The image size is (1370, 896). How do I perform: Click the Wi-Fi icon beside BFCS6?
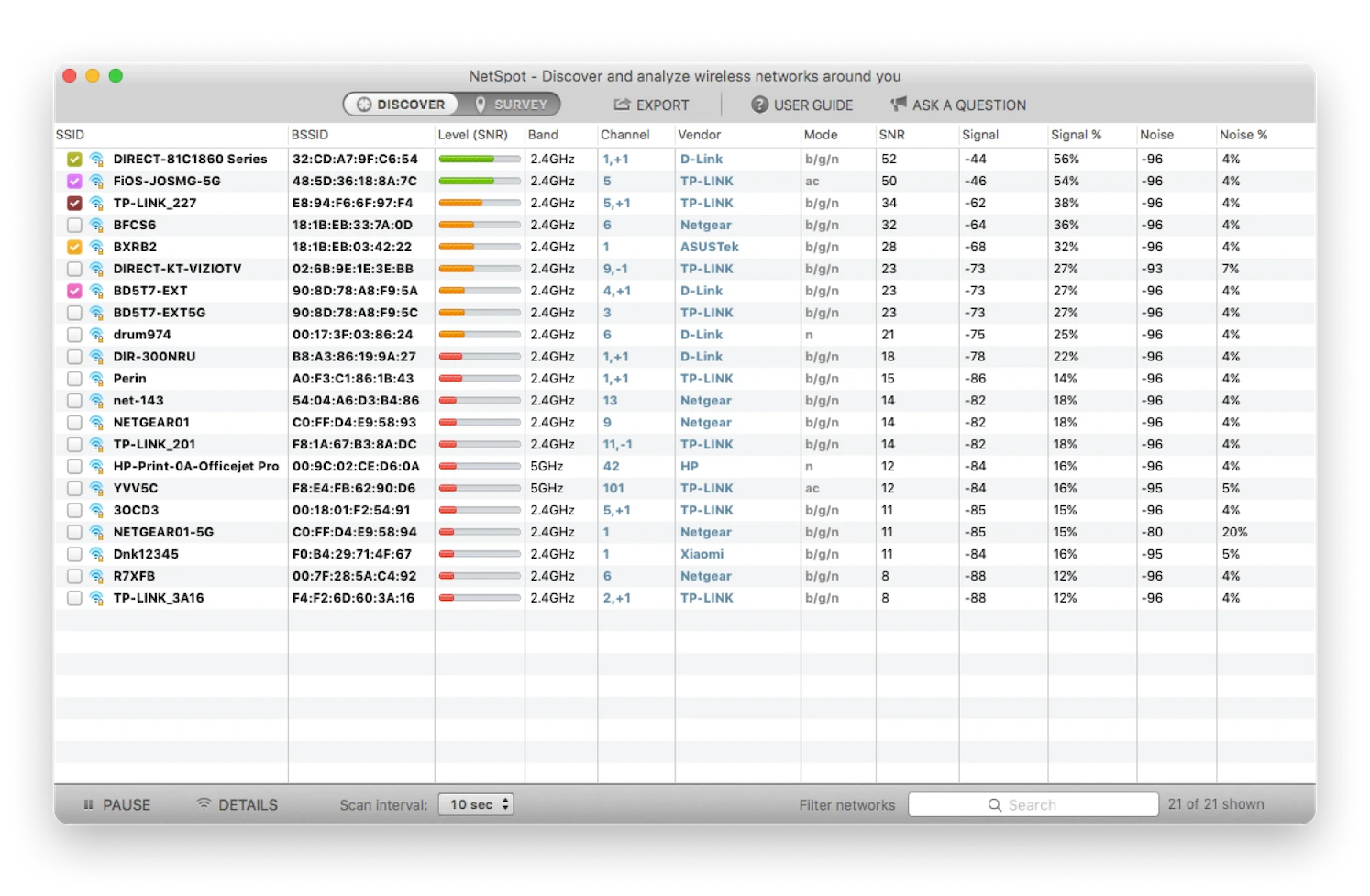pyautogui.click(x=96, y=226)
